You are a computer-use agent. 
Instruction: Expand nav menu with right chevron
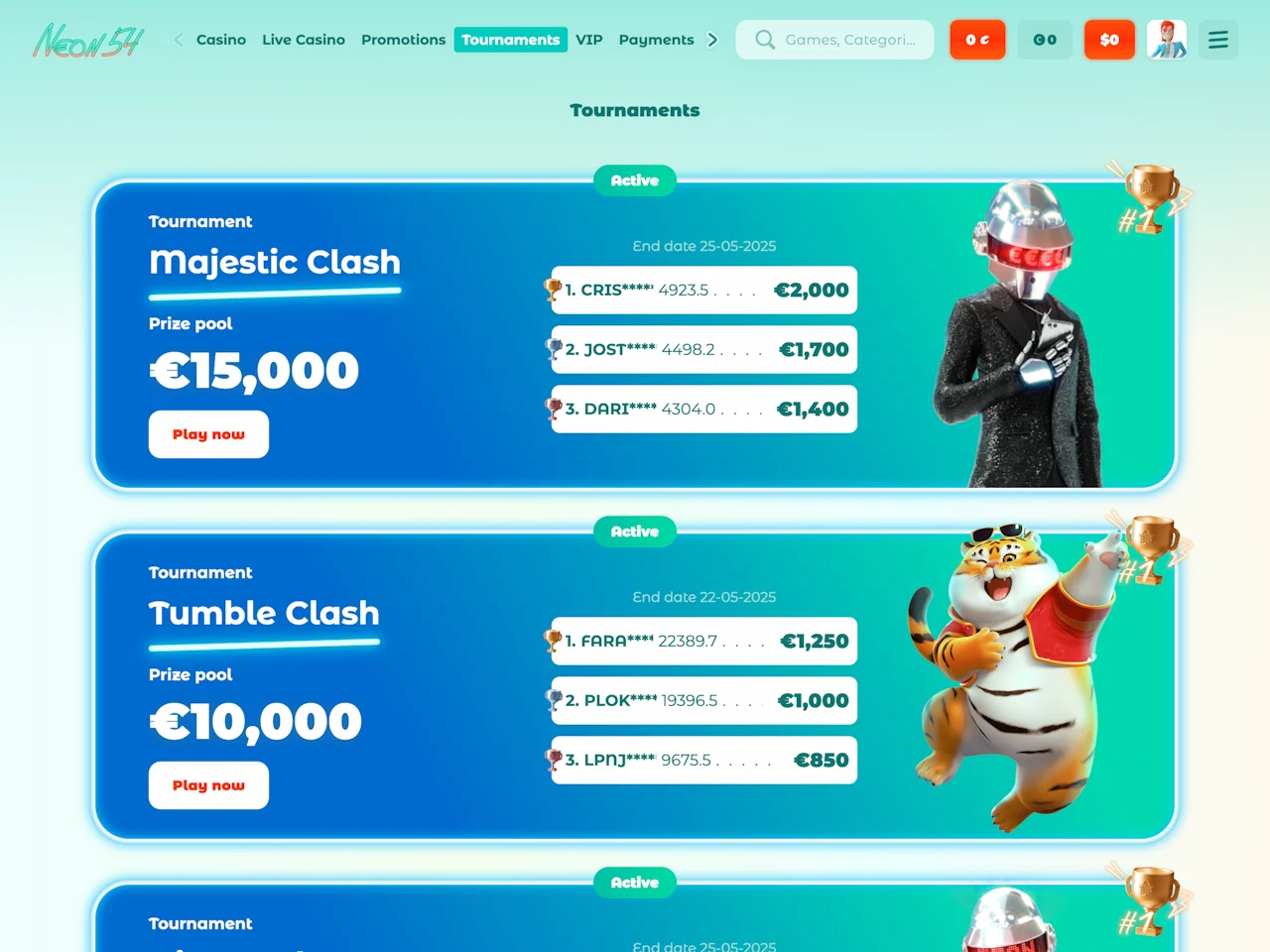point(712,40)
